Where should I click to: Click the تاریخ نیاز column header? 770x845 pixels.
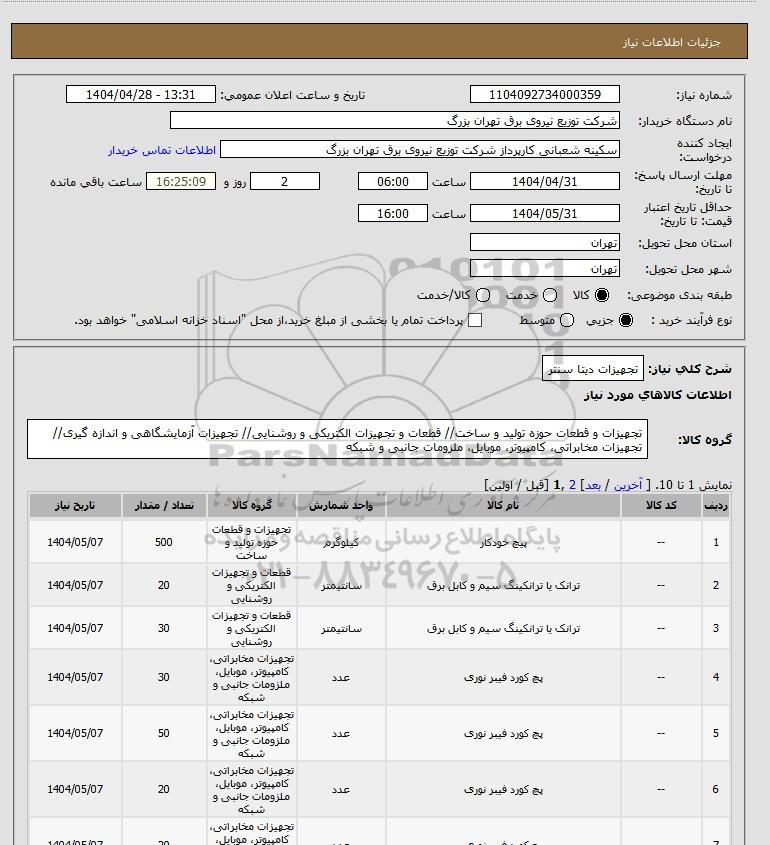tap(75, 505)
